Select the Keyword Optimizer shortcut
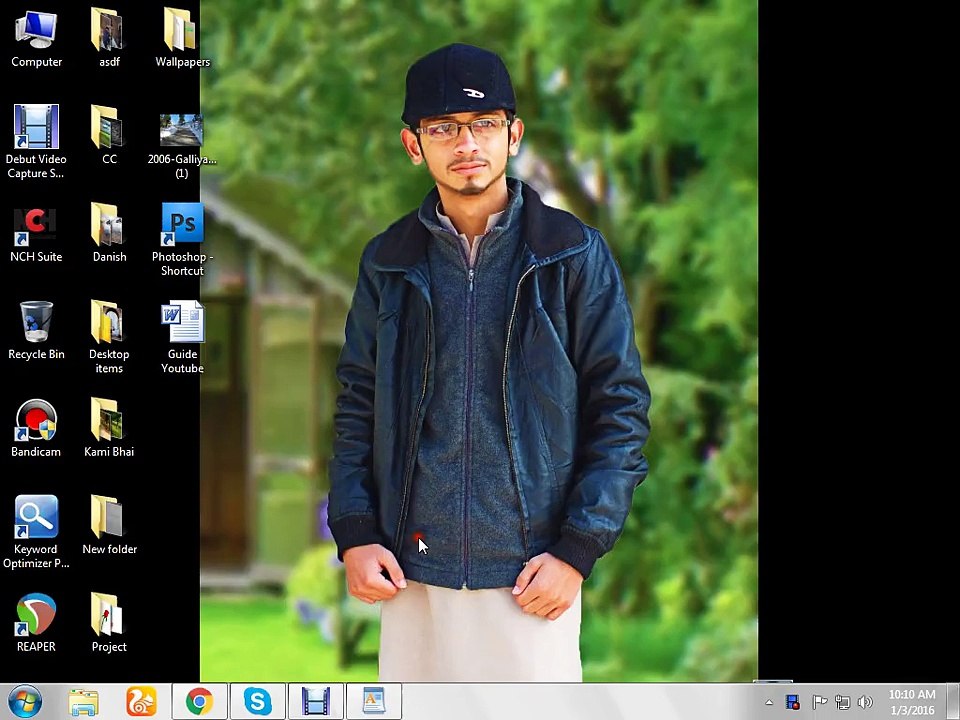Screen dimensions: 960x720 pyautogui.click(x=36, y=531)
